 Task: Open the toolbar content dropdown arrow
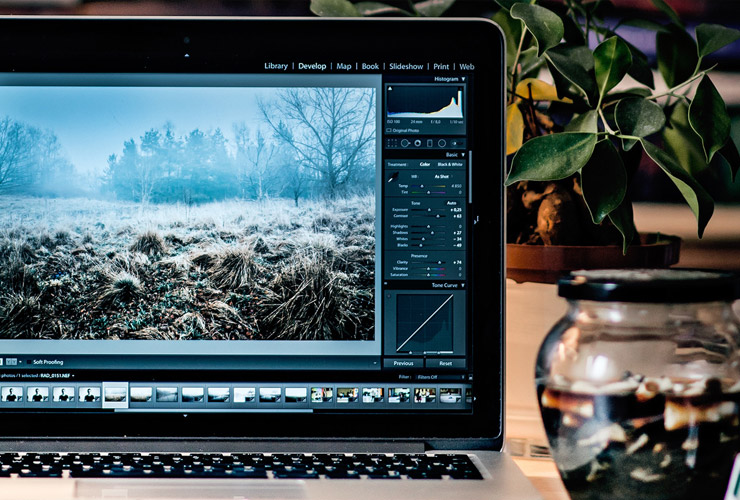pos(375,363)
